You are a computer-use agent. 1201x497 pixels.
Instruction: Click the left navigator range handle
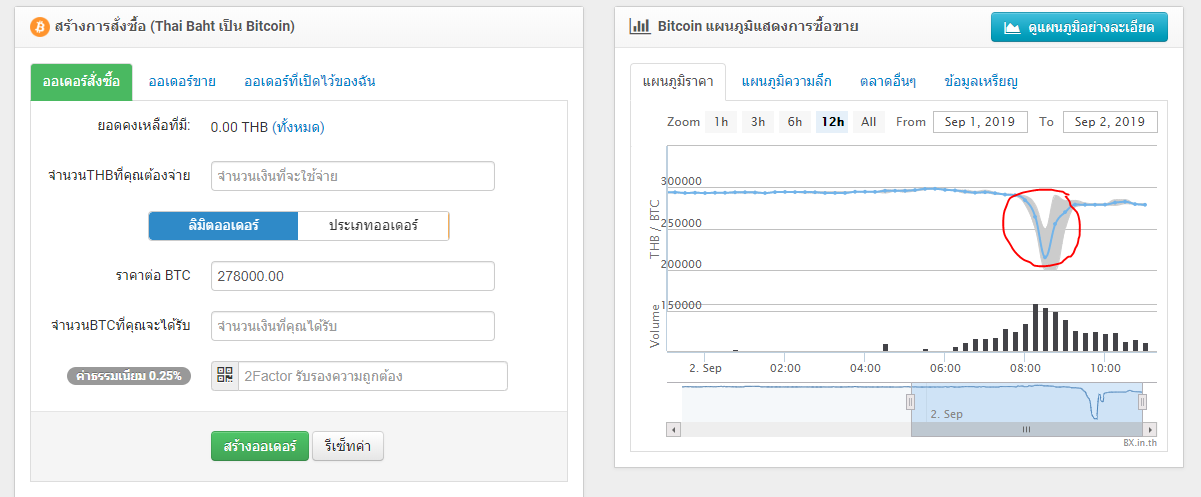coord(910,402)
